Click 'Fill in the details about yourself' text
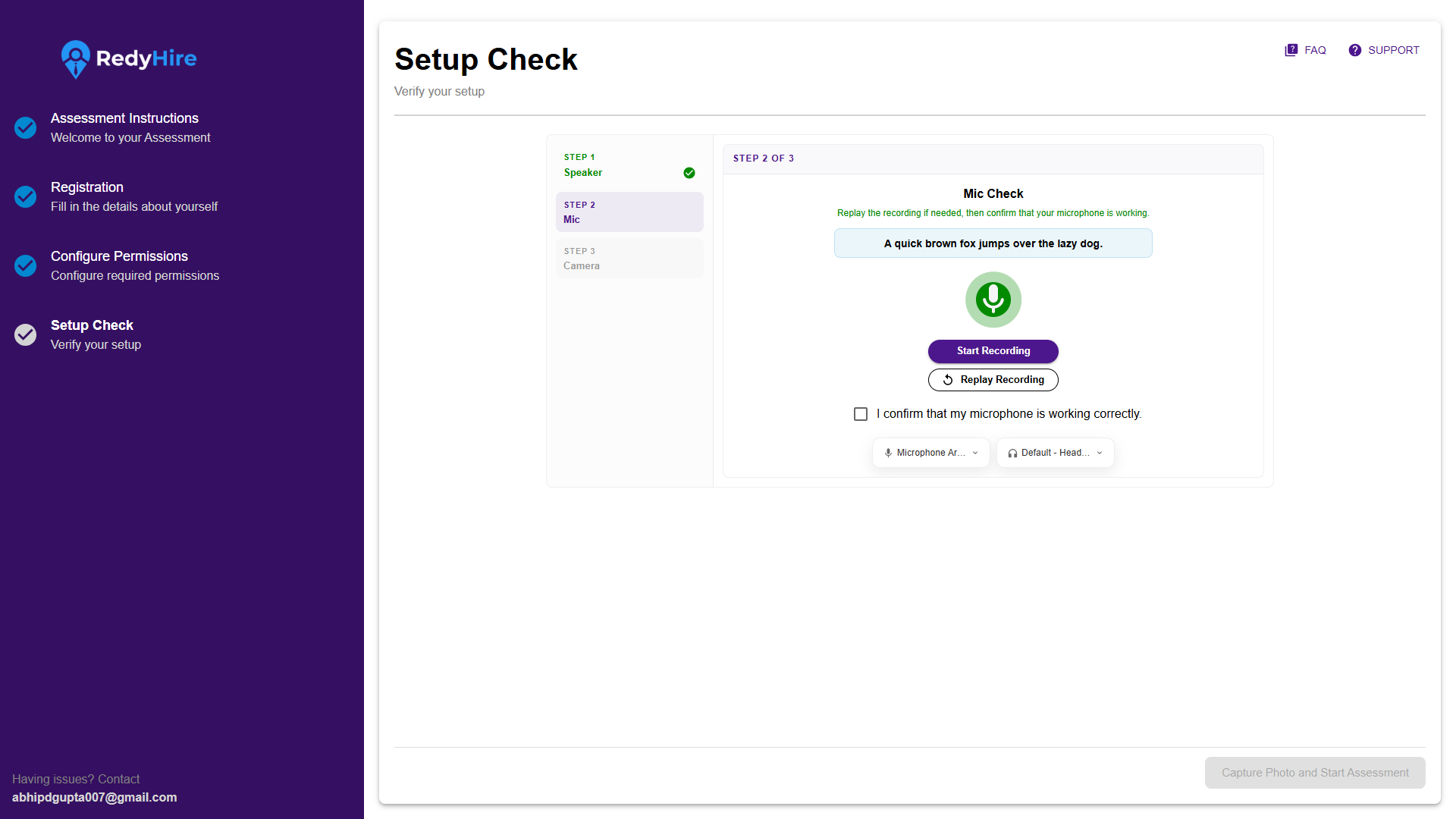 pos(134,207)
